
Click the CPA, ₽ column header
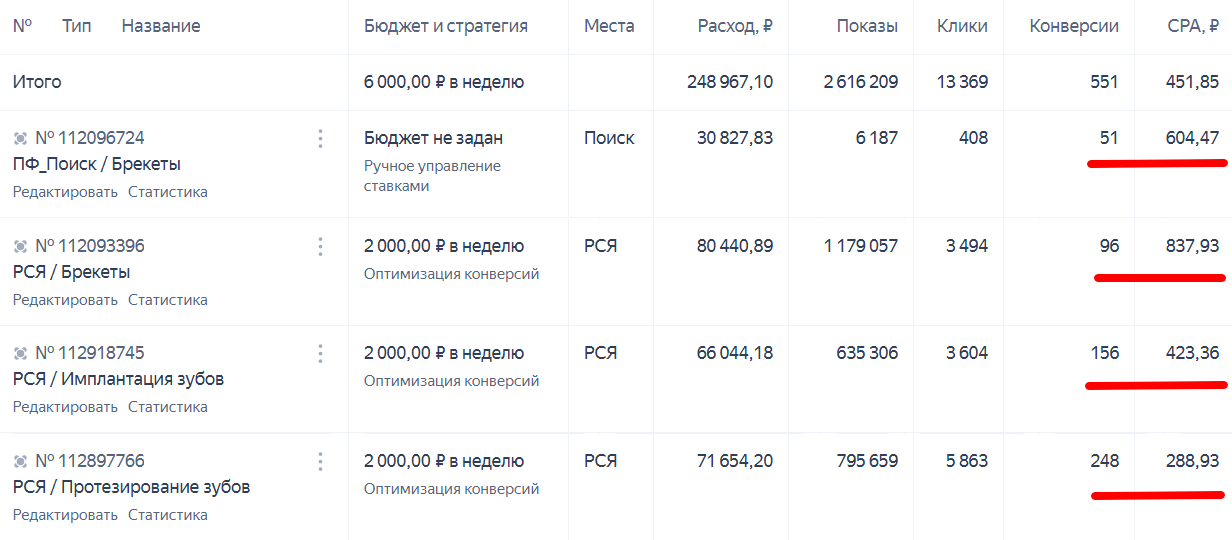coord(1193,26)
